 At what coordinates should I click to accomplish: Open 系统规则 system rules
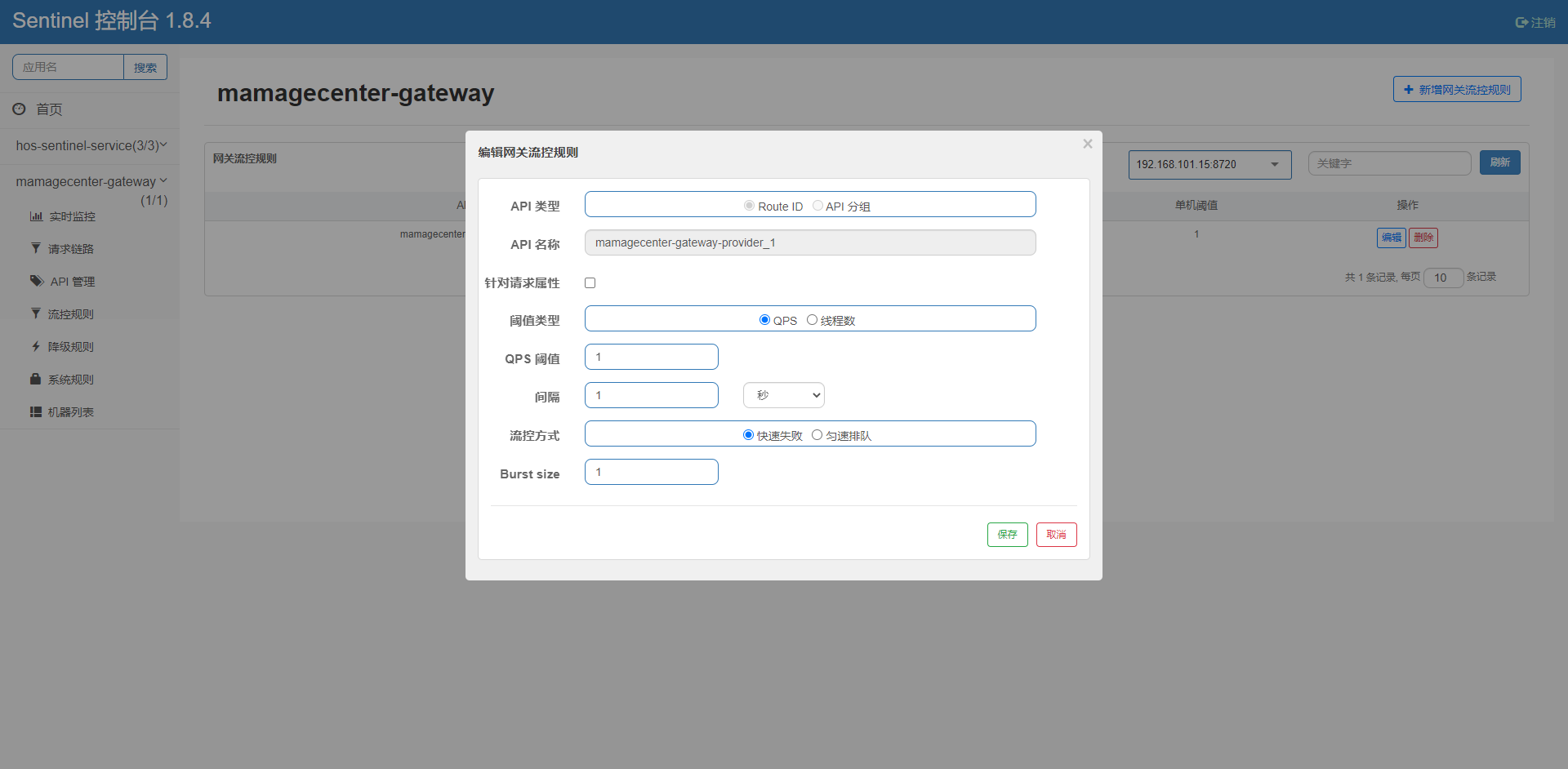[71, 379]
